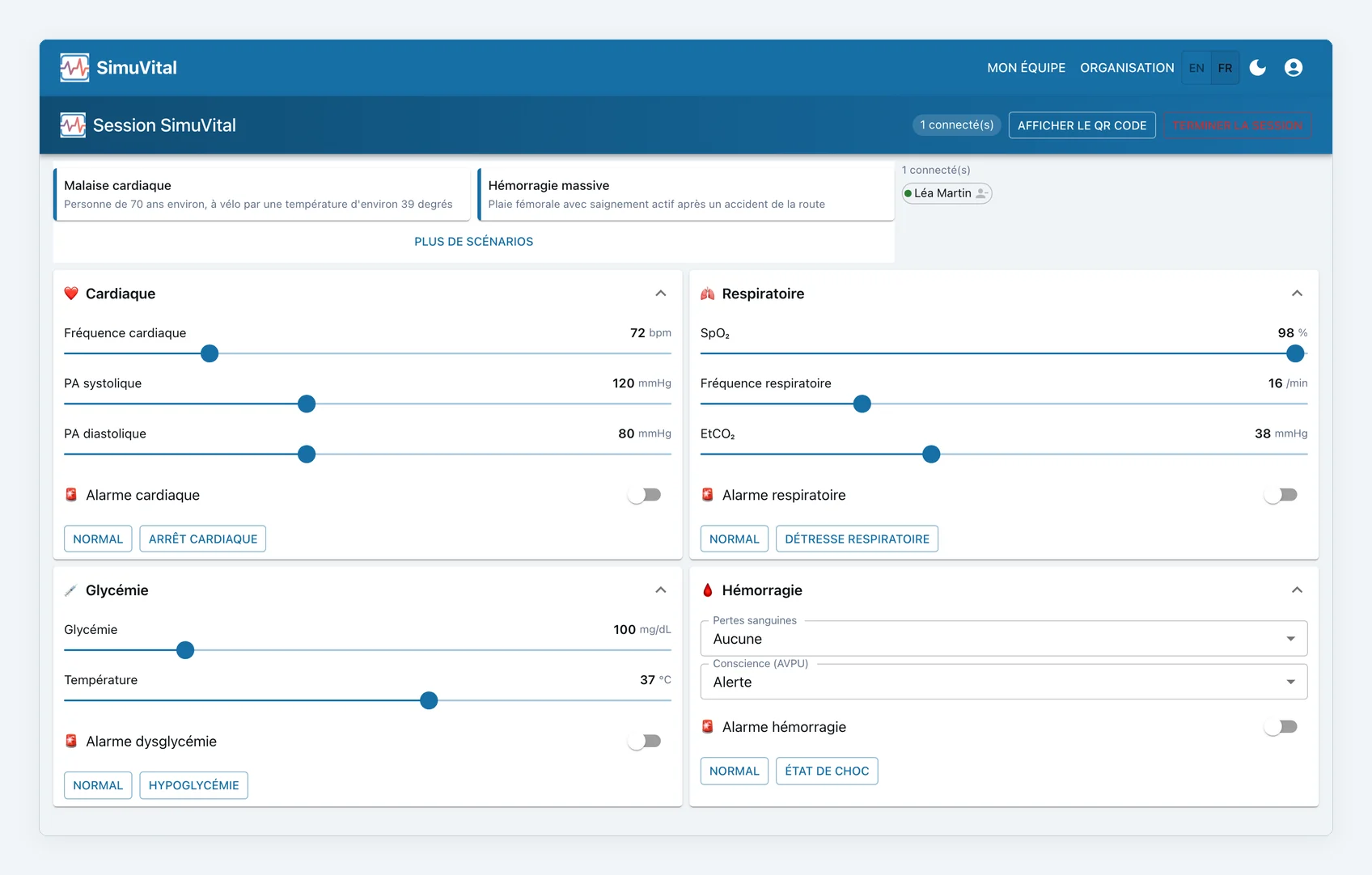The image size is (1372, 875).
Task: Apply the DÉTRESSE RESPIRATOIRE preset
Action: 857,539
